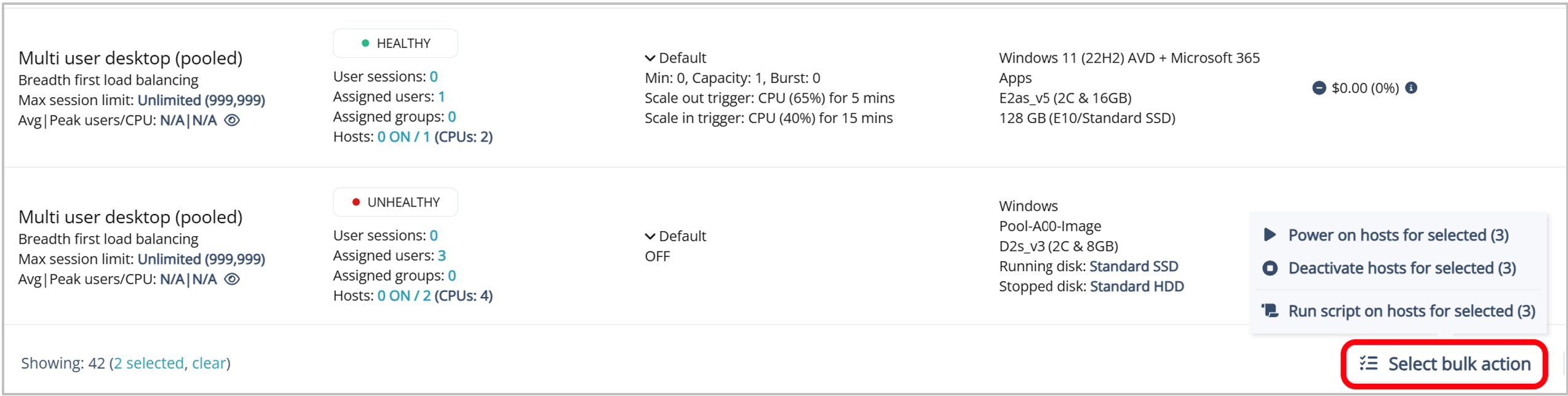This screenshot has height=396, width=1568.
Task: Click the script icon for Run script
Action: (x=1270, y=311)
